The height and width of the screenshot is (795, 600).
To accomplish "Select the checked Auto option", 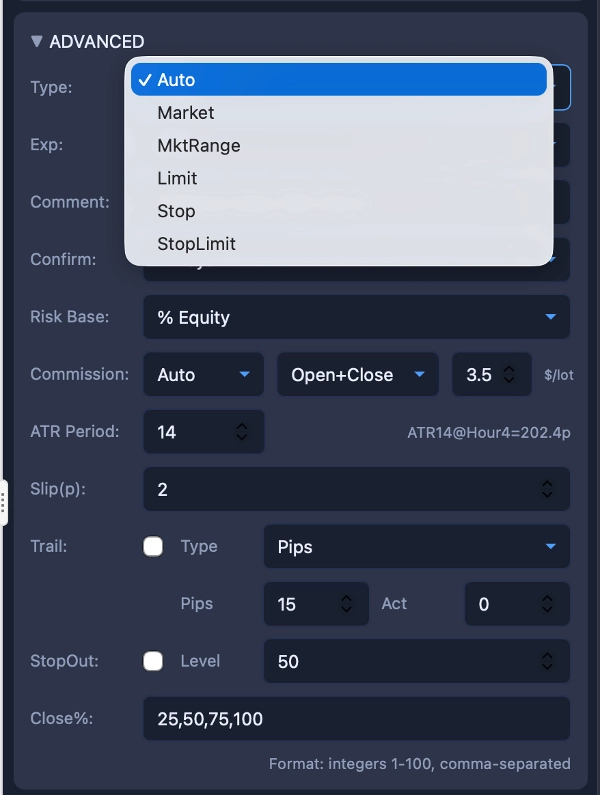I will tap(177, 80).
